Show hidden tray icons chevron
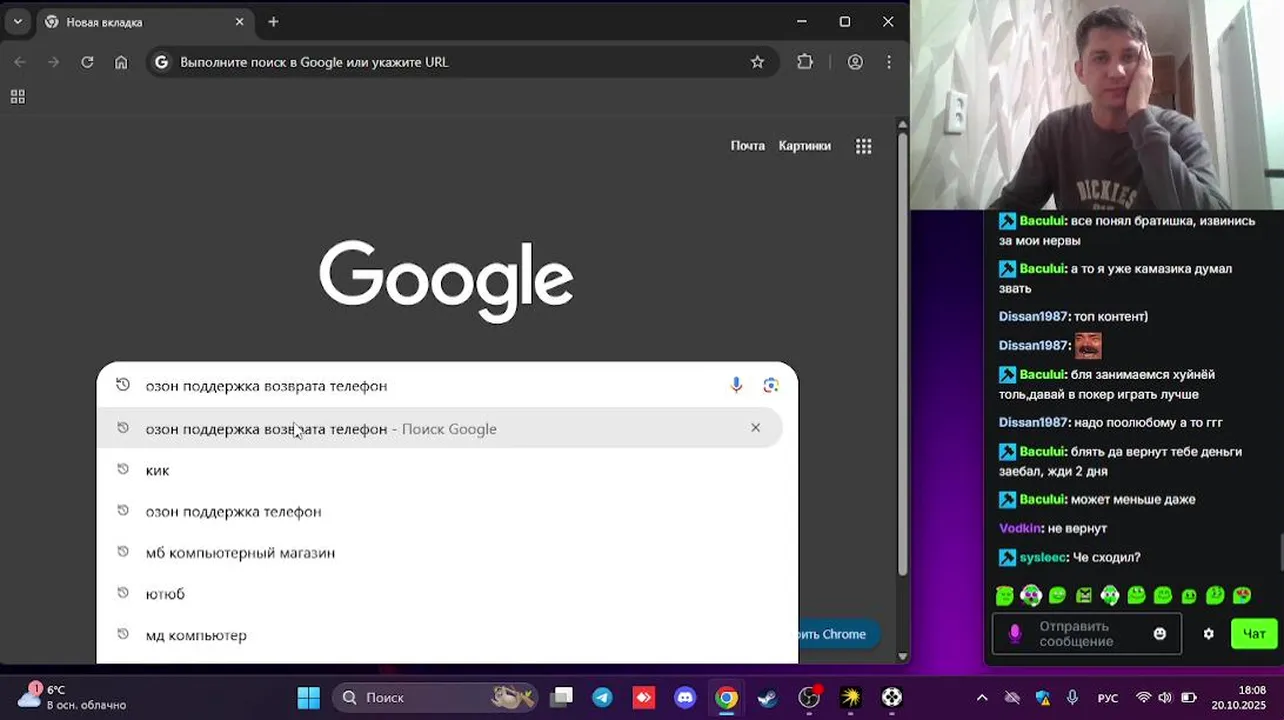The image size is (1284, 720). click(982, 697)
